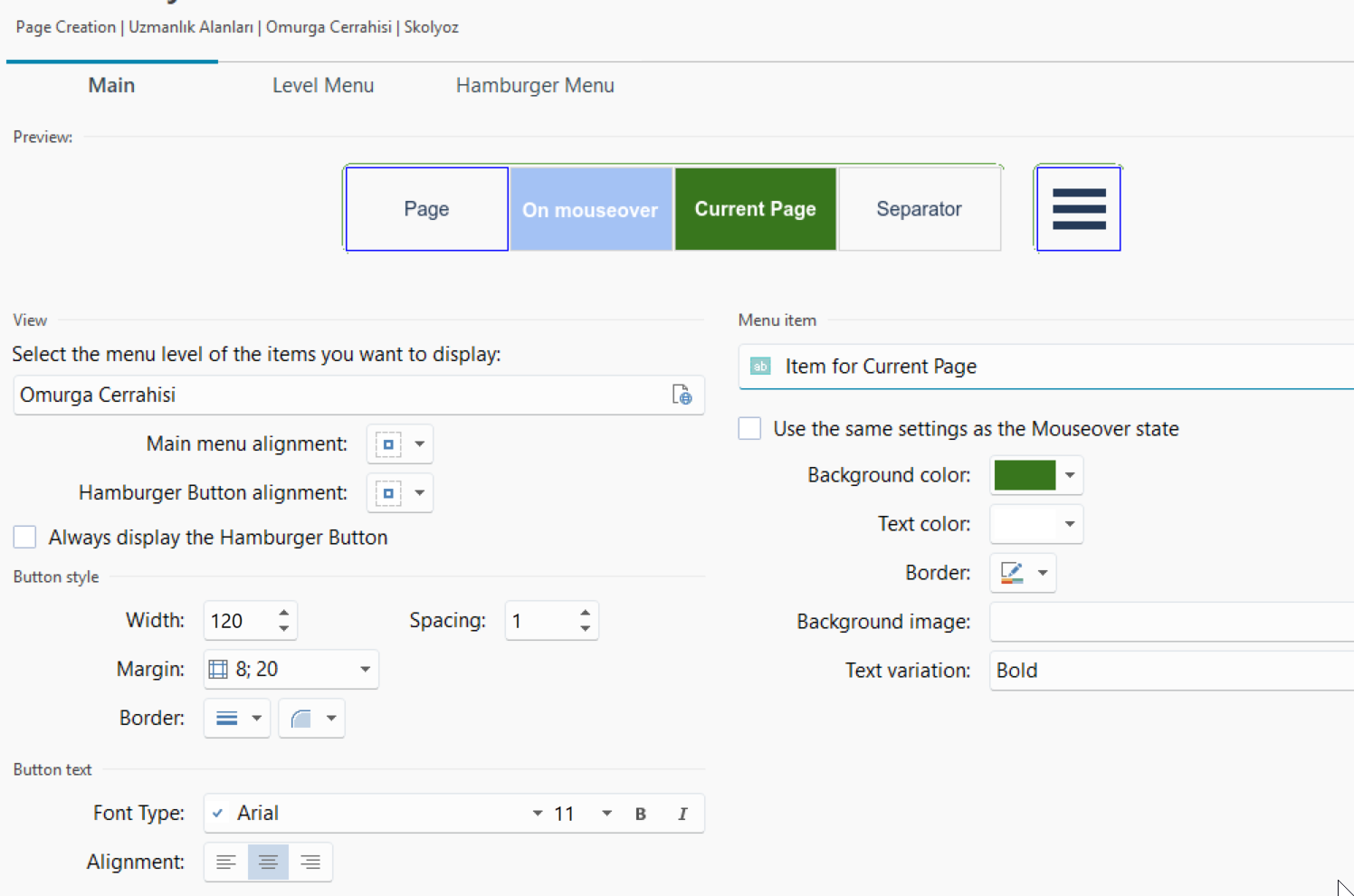
Task: Open the font size dropdown showing 11
Action: pyautogui.click(x=606, y=814)
